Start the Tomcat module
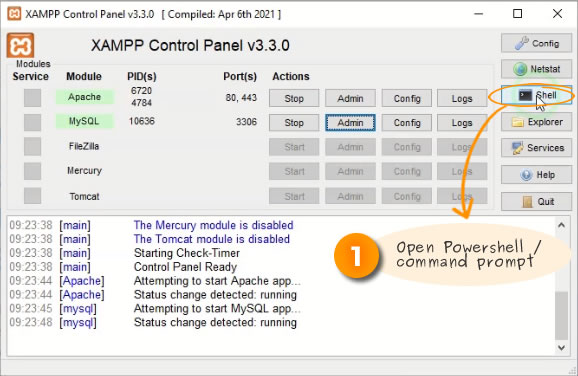The image size is (578, 376). click(294, 196)
